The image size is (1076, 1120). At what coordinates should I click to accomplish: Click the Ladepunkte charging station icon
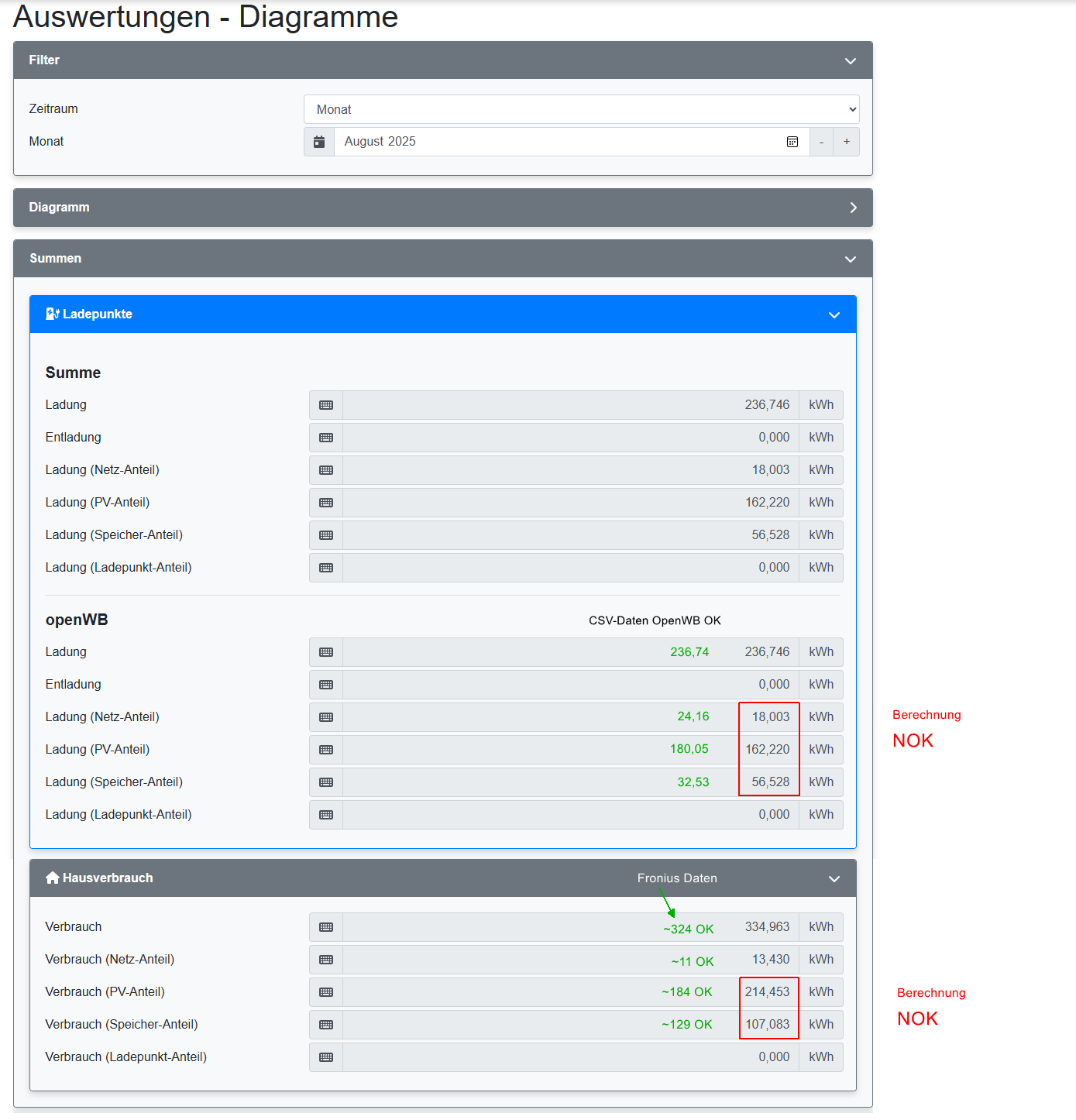pos(53,314)
